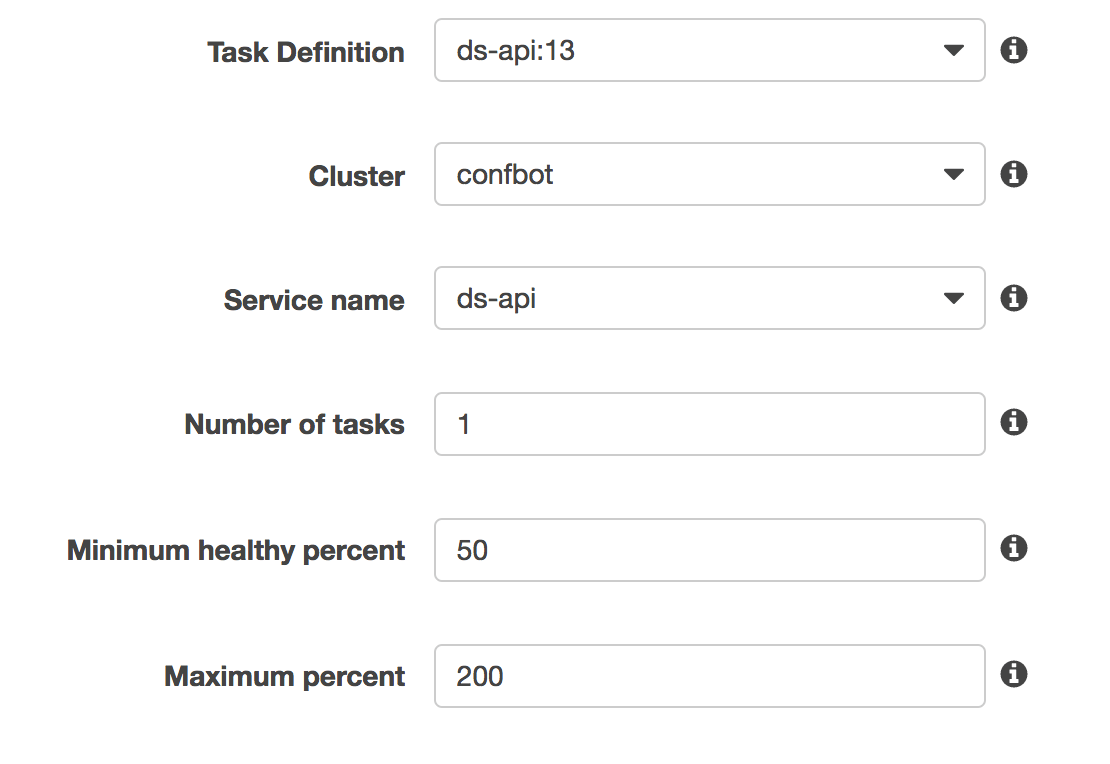Click the arrow on the Service name dropdown
Viewport: 1110px width, 764px height.
pyautogui.click(x=953, y=299)
